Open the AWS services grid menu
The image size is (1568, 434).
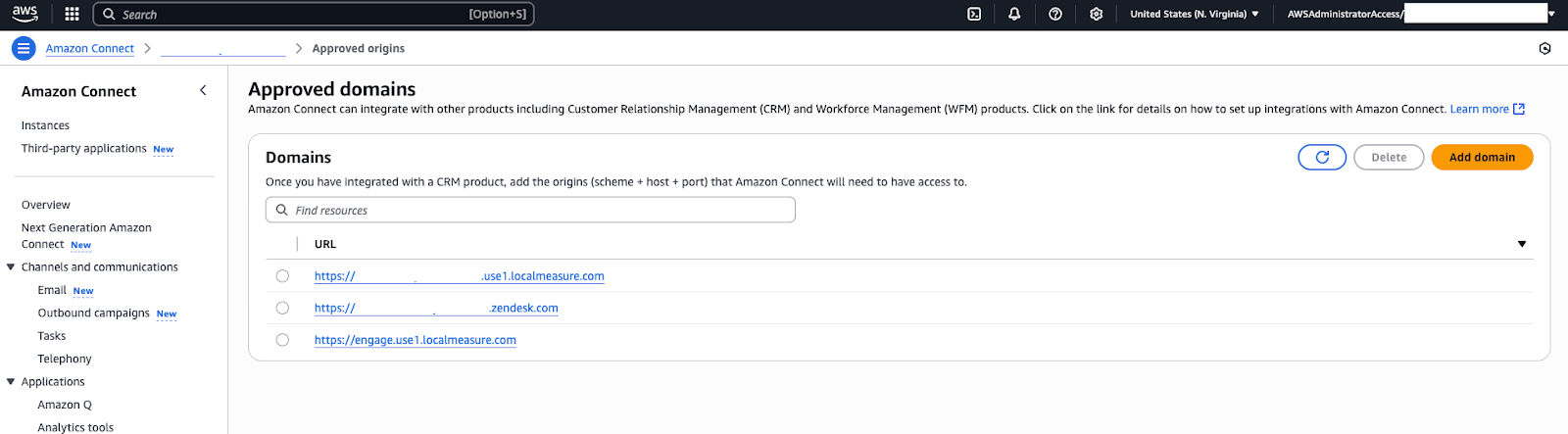click(x=72, y=14)
